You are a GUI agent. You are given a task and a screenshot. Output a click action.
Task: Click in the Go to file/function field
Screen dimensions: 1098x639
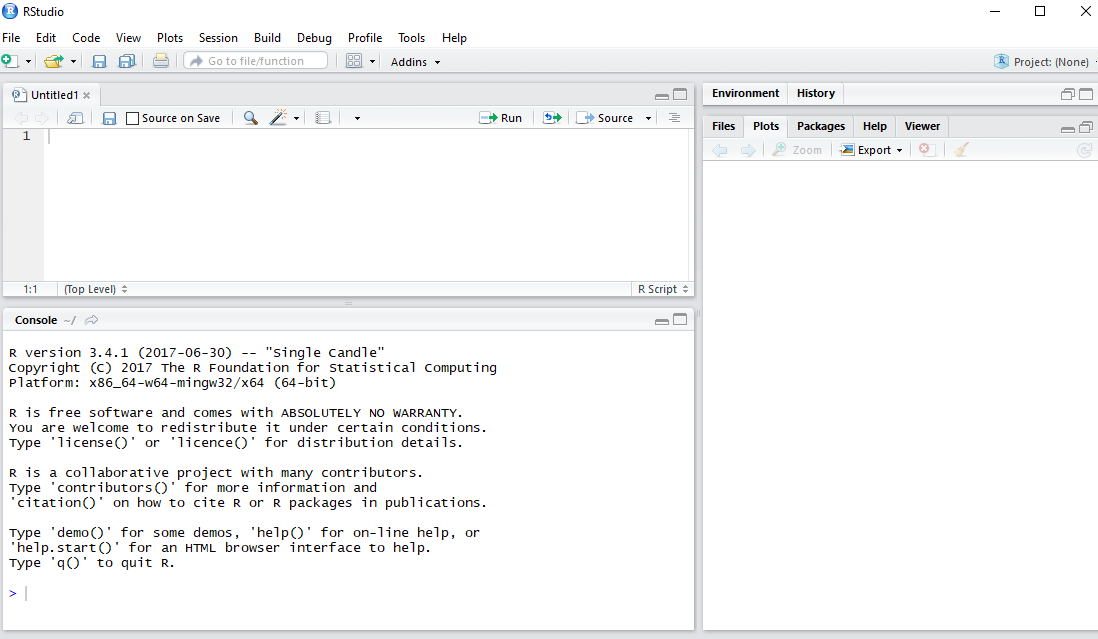[256, 61]
